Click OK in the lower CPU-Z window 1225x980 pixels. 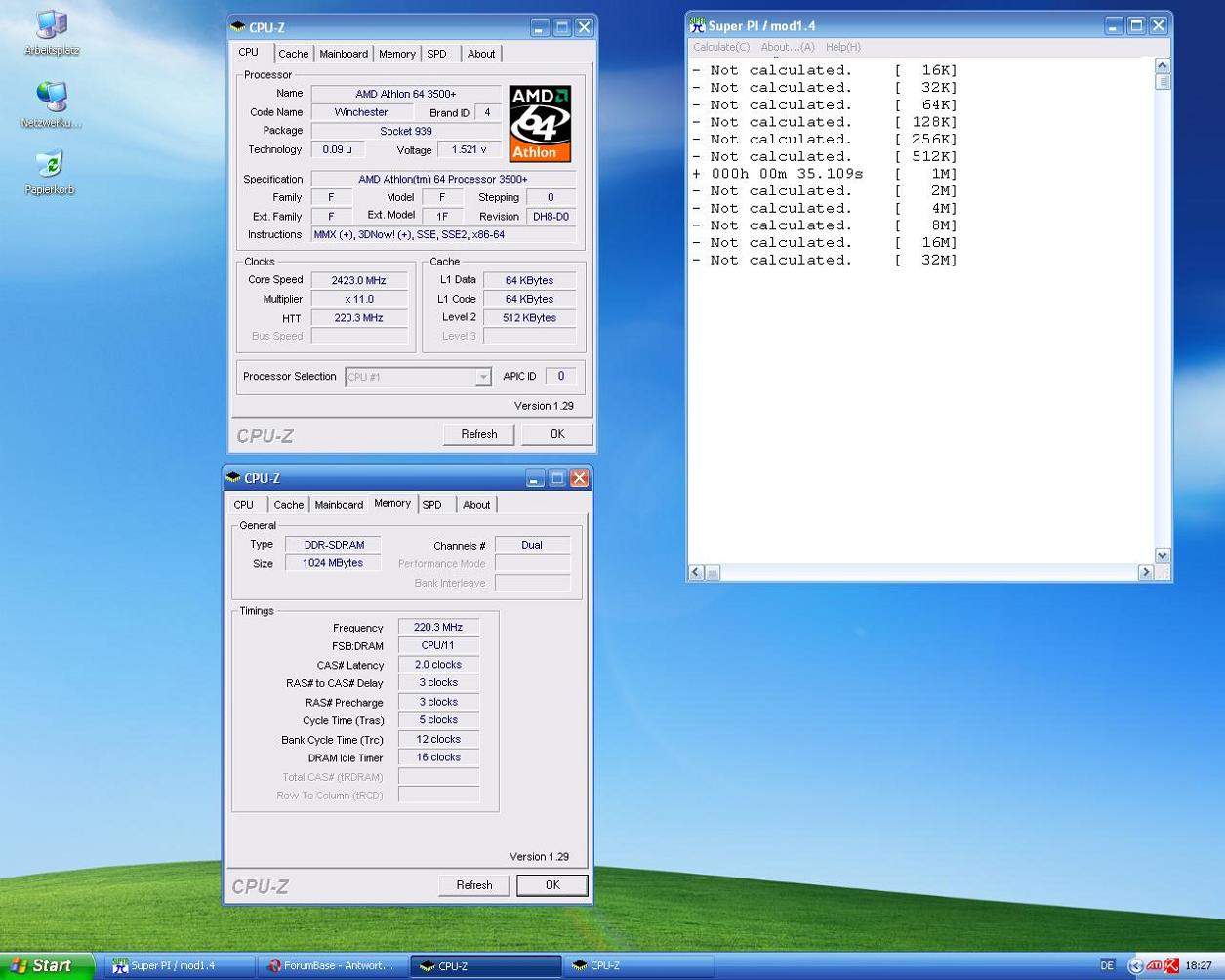[552, 885]
